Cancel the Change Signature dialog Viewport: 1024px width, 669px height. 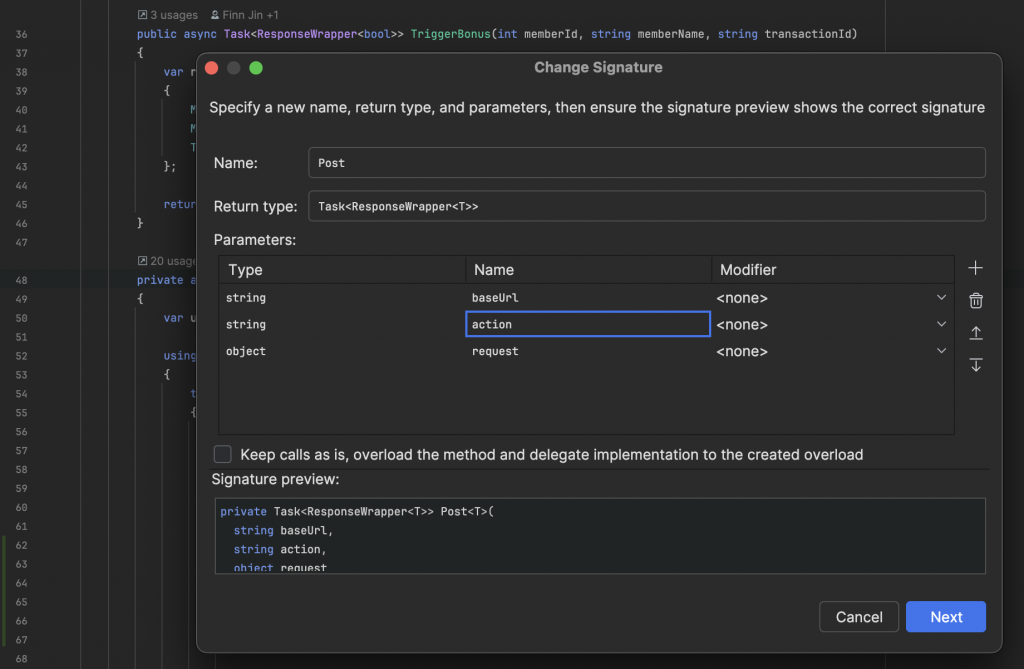click(x=859, y=617)
